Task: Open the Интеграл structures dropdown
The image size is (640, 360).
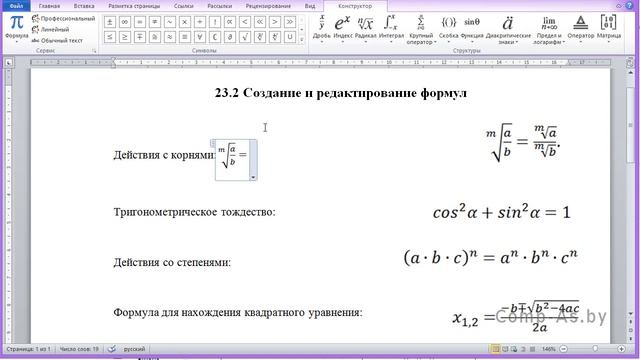Action: click(x=391, y=29)
